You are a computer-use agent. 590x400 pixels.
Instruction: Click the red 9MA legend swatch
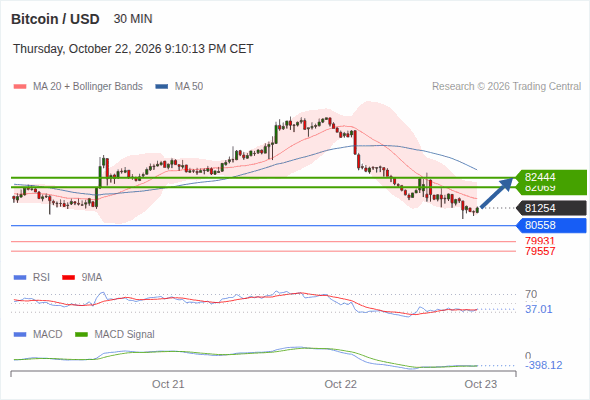[x=68, y=278]
